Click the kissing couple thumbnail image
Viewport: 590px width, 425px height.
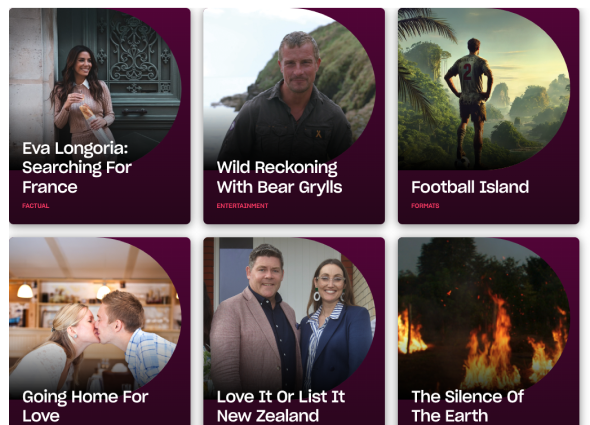coord(95,316)
